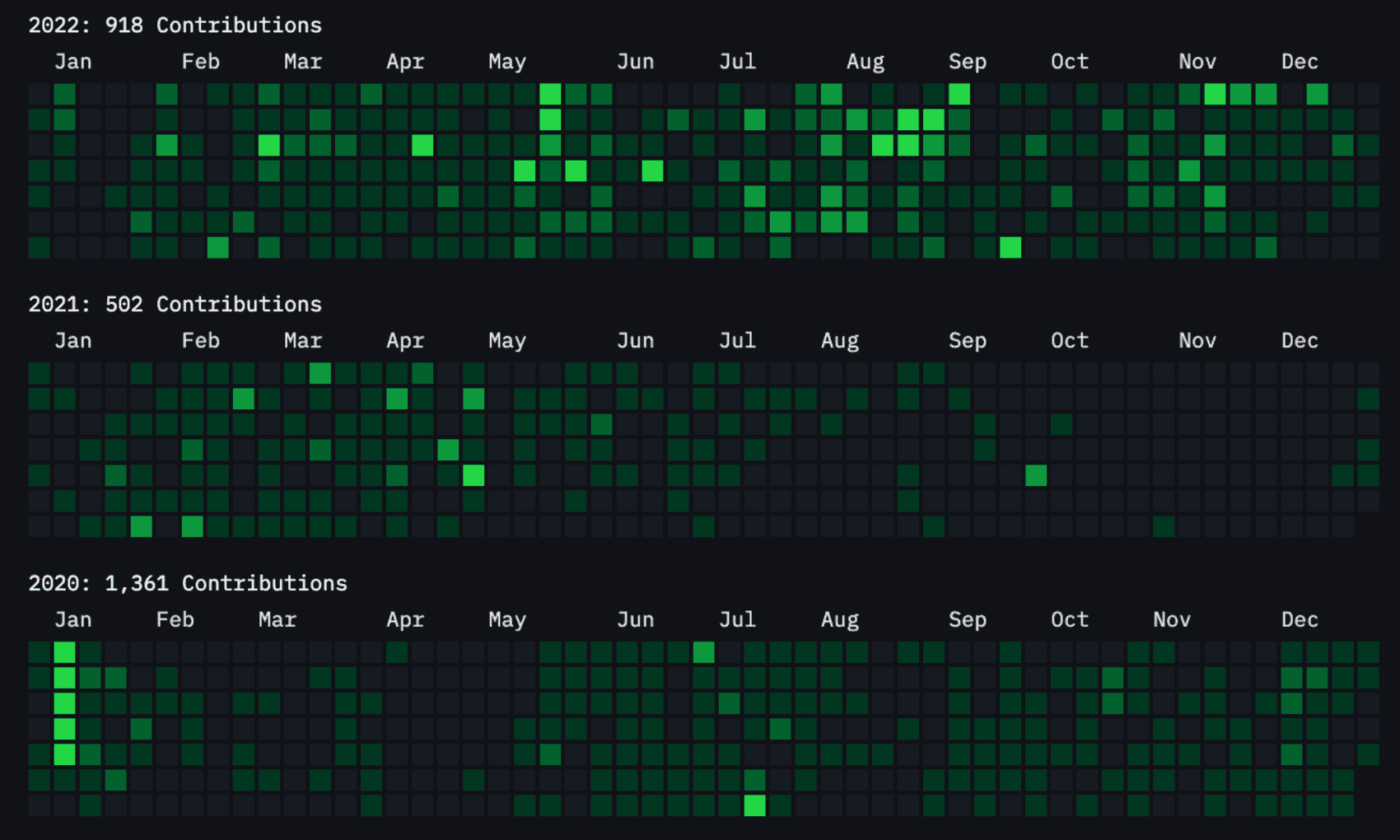Click the Jan label in the 2022 graph
Image resolution: width=1400 pixels, height=840 pixels.
(x=73, y=63)
